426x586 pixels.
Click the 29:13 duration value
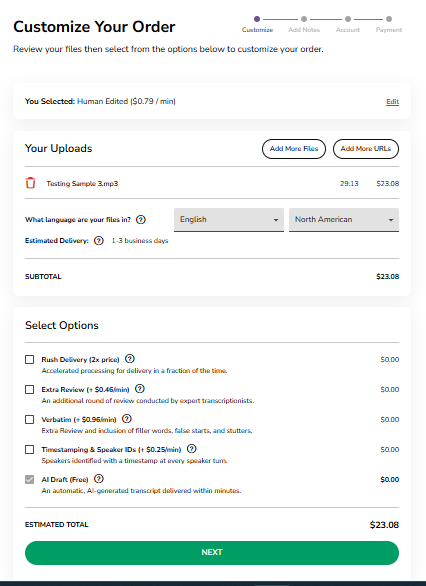point(349,183)
